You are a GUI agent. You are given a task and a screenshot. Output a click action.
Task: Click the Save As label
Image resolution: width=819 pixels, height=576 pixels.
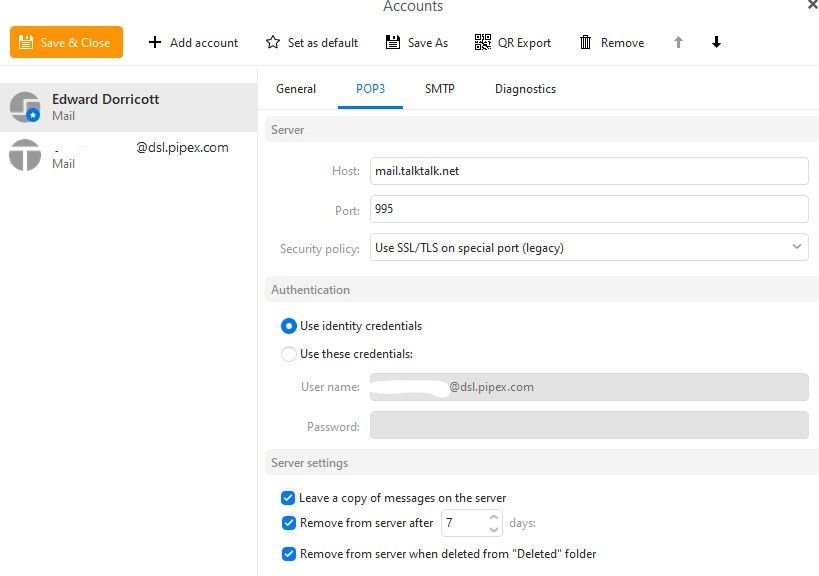(428, 43)
